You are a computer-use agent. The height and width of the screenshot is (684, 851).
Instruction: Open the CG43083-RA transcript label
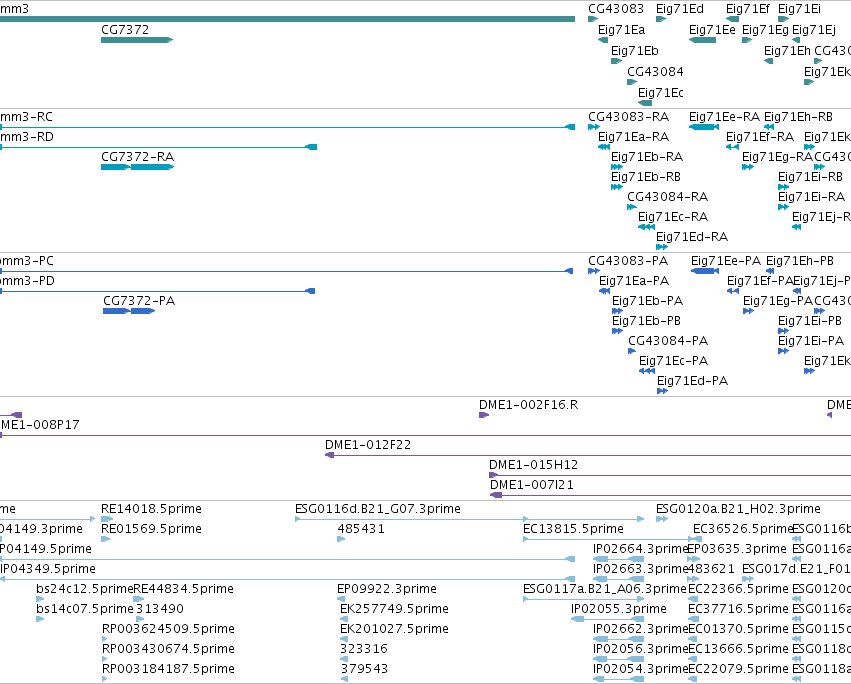(x=628, y=117)
